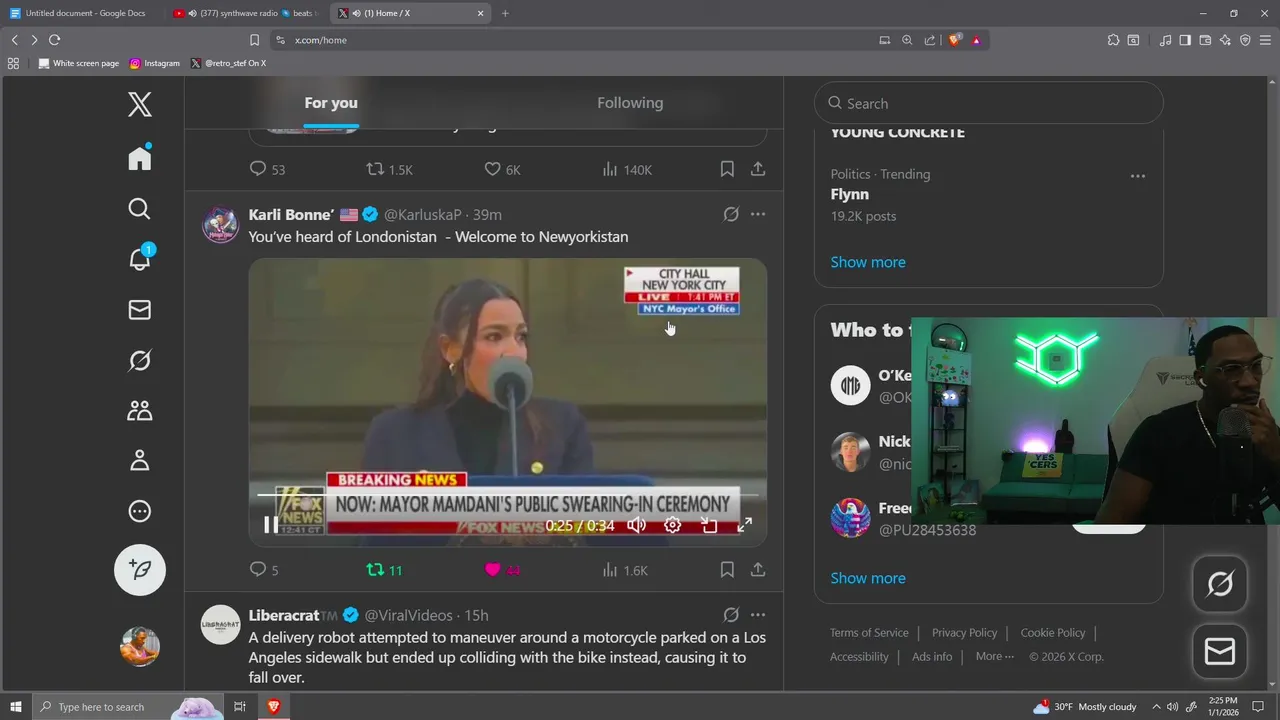Show more trending topics
This screenshot has height=720, width=1280.
pyautogui.click(x=868, y=262)
